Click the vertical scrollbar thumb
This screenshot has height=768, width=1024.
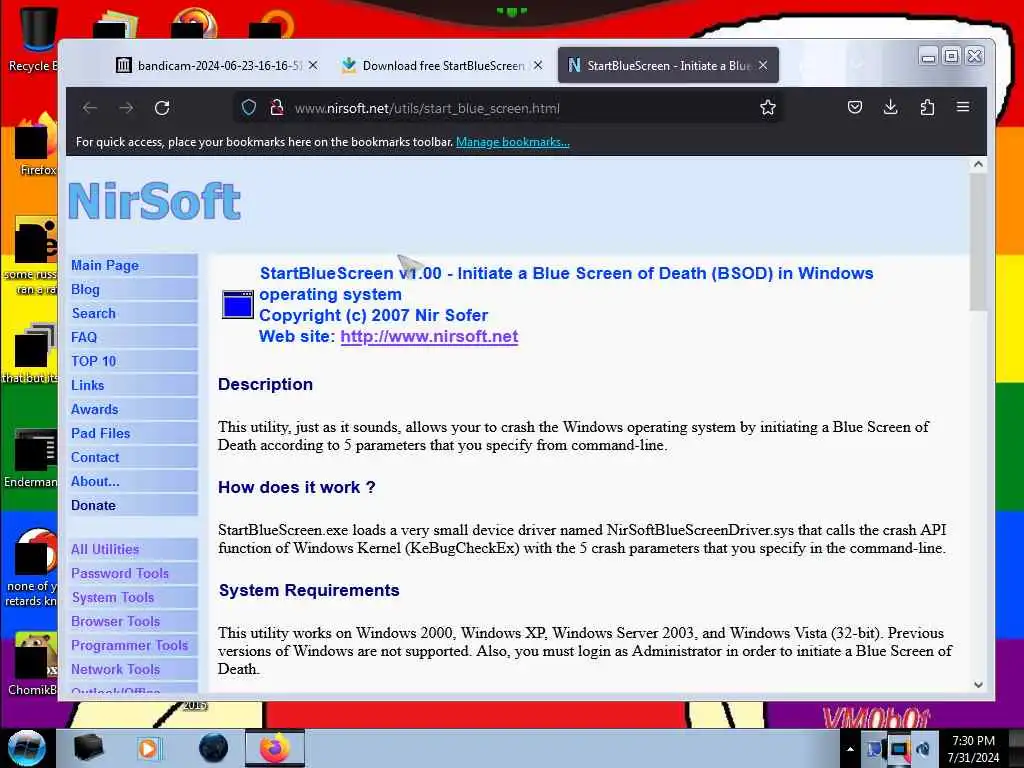click(978, 242)
